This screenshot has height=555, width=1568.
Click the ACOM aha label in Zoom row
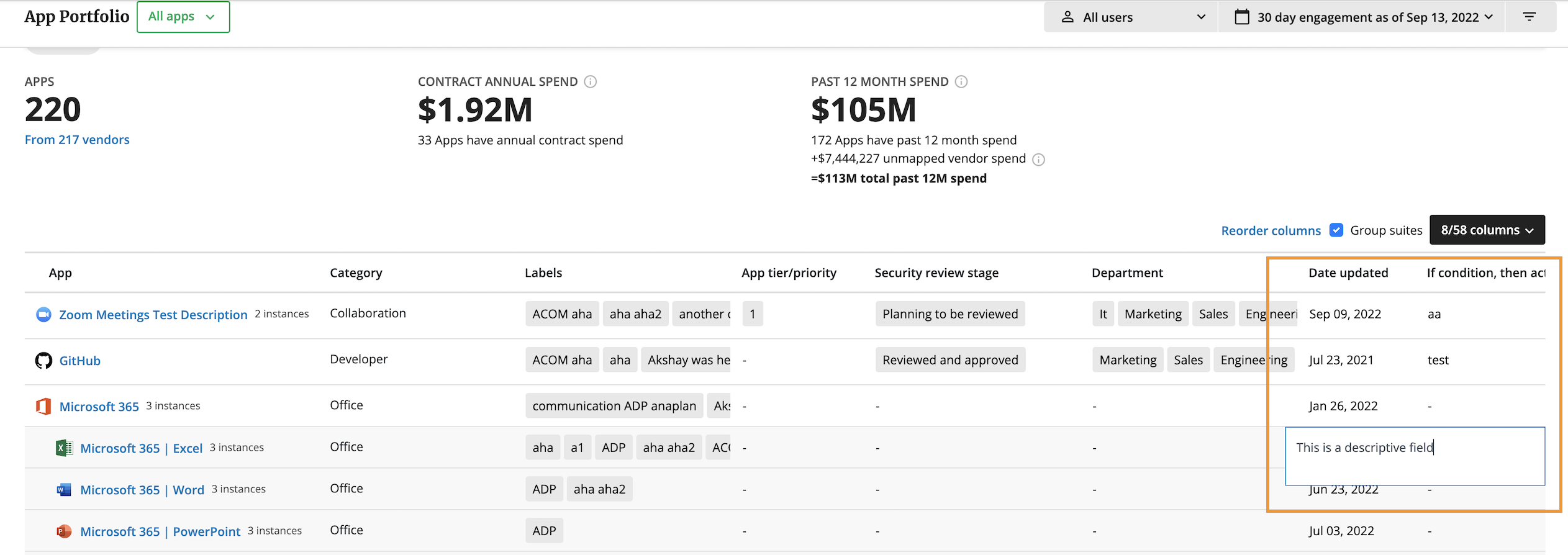(x=562, y=314)
